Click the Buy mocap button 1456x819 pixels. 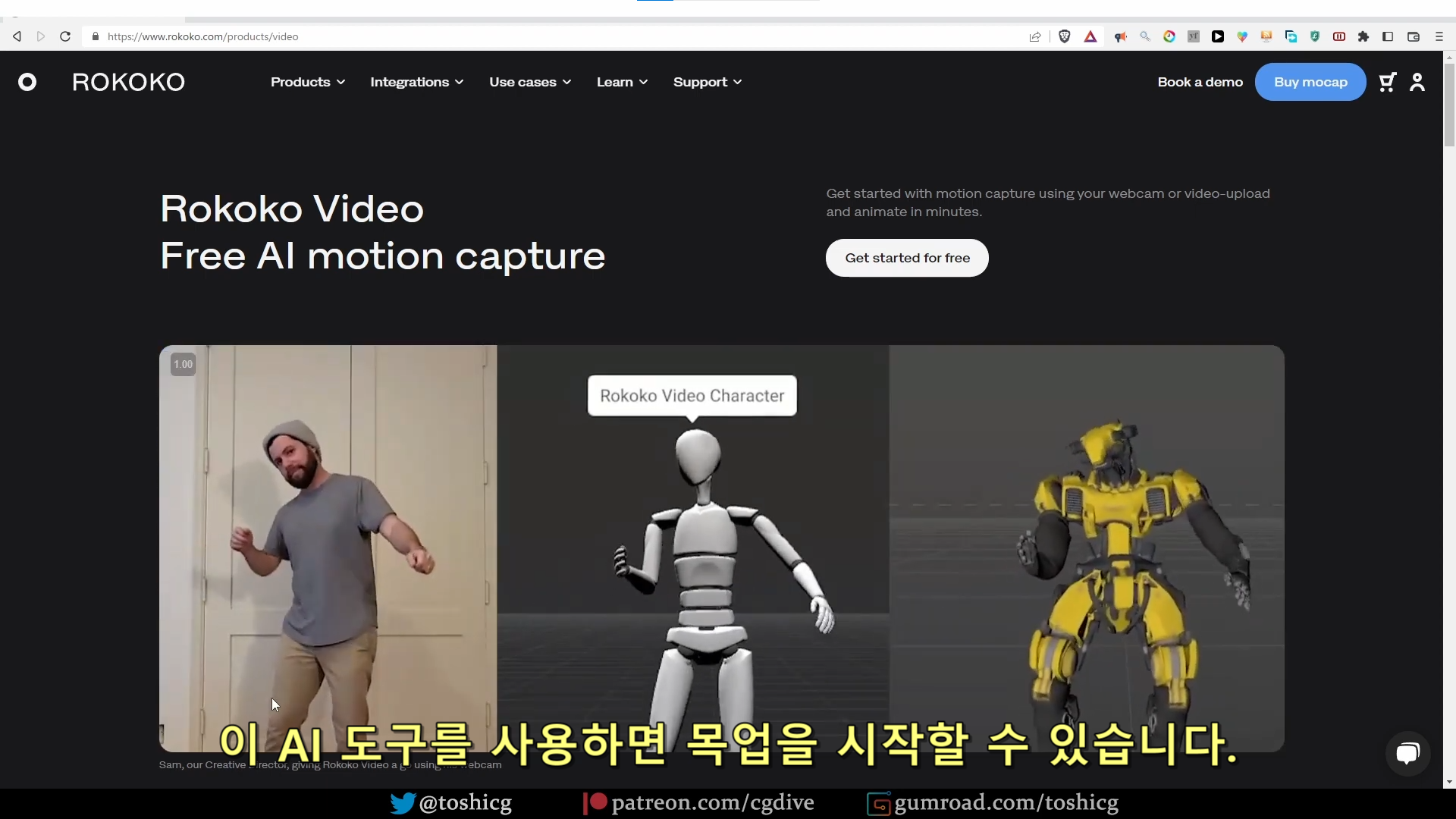1310,82
